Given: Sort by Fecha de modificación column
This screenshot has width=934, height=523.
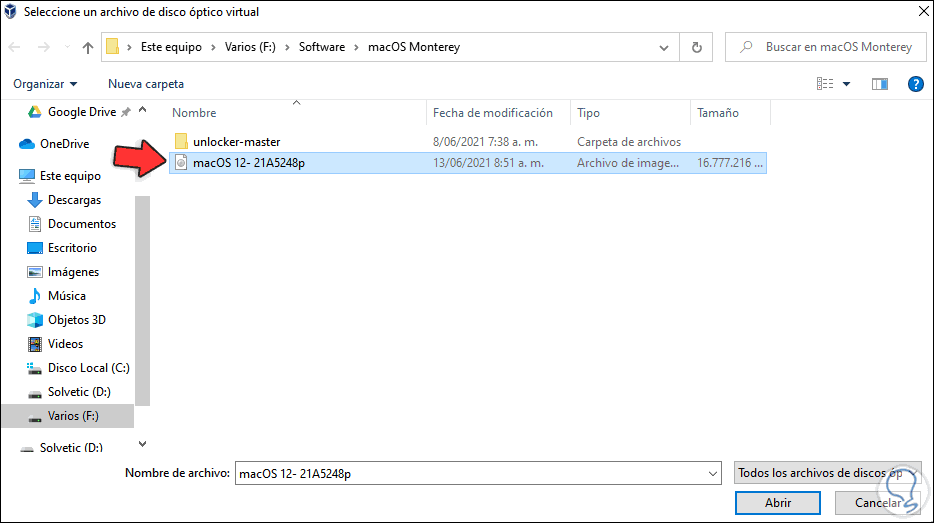Looking at the screenshot, I should (493, 113).
